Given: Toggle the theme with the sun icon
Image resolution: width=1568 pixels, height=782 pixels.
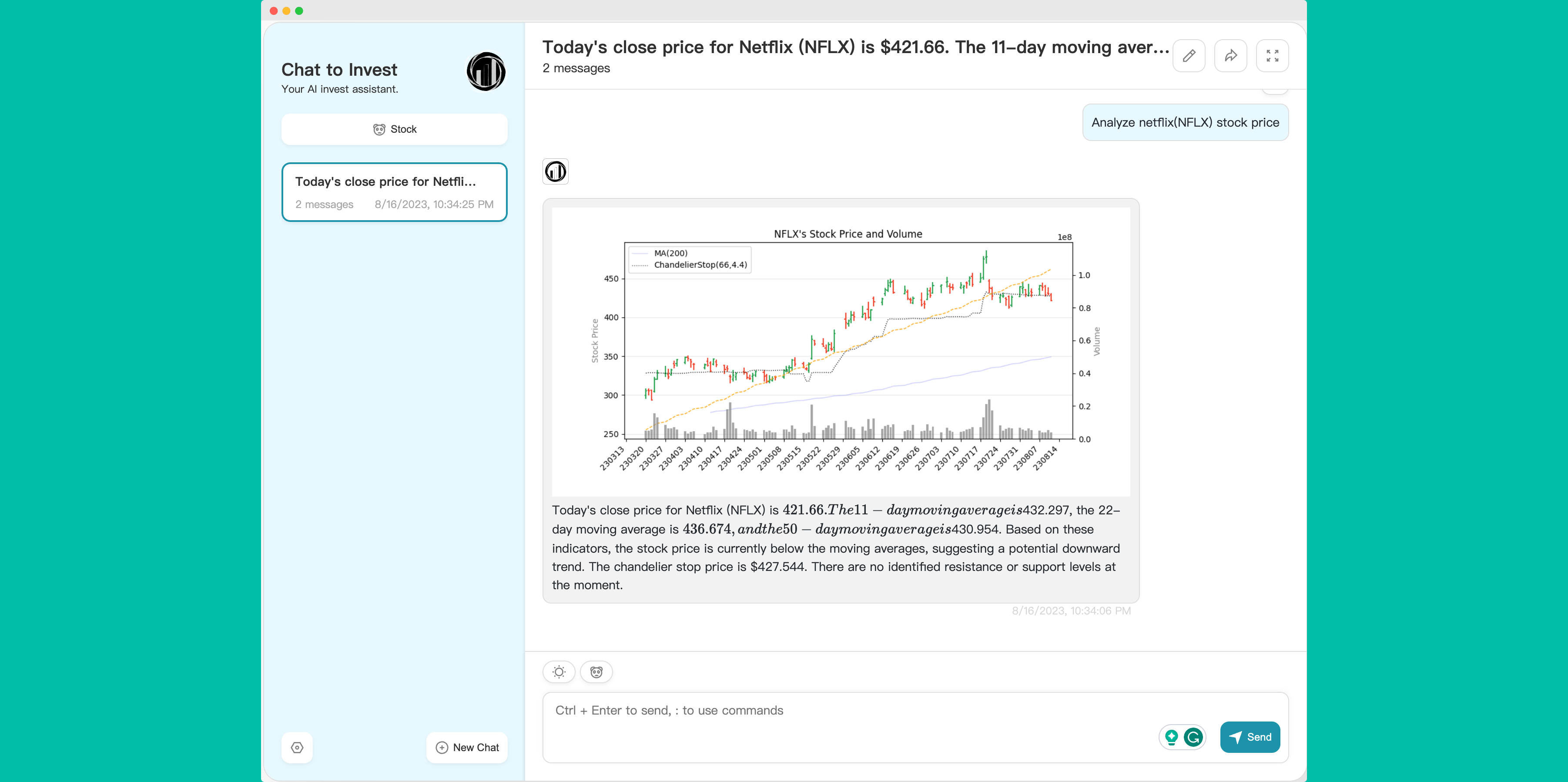Looking at the screenshot, I should click(x=559, y=672).
